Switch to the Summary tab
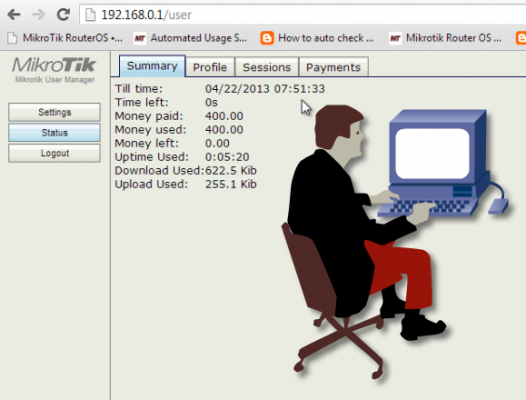 152,66
